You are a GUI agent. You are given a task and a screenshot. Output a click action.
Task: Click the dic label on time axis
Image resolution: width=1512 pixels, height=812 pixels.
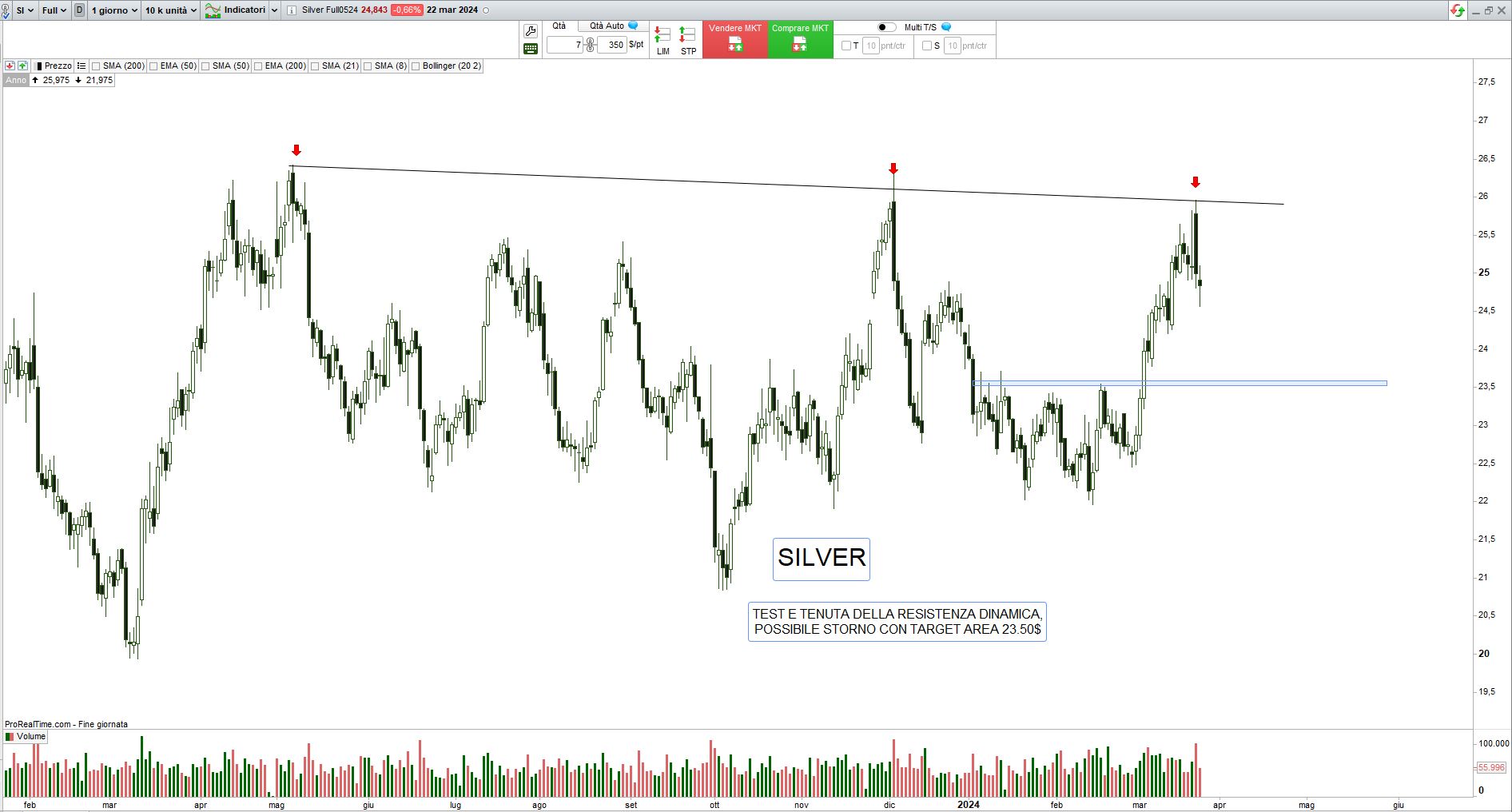click(x=889, y=805)
